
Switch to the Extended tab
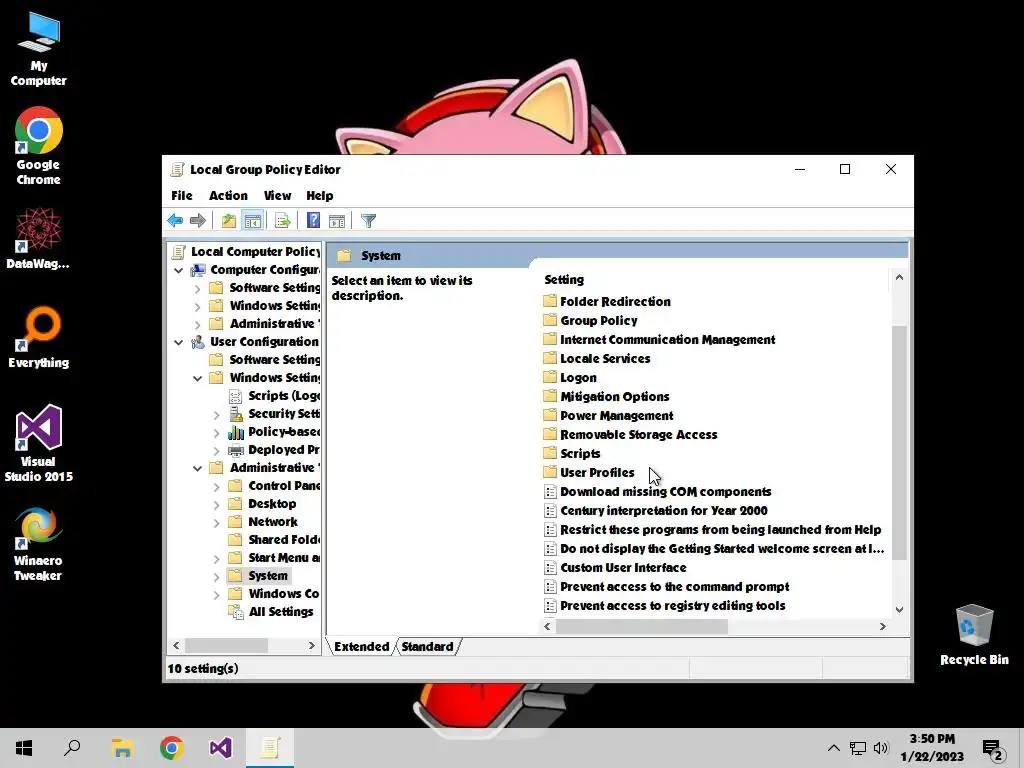[x=361, y=647]
